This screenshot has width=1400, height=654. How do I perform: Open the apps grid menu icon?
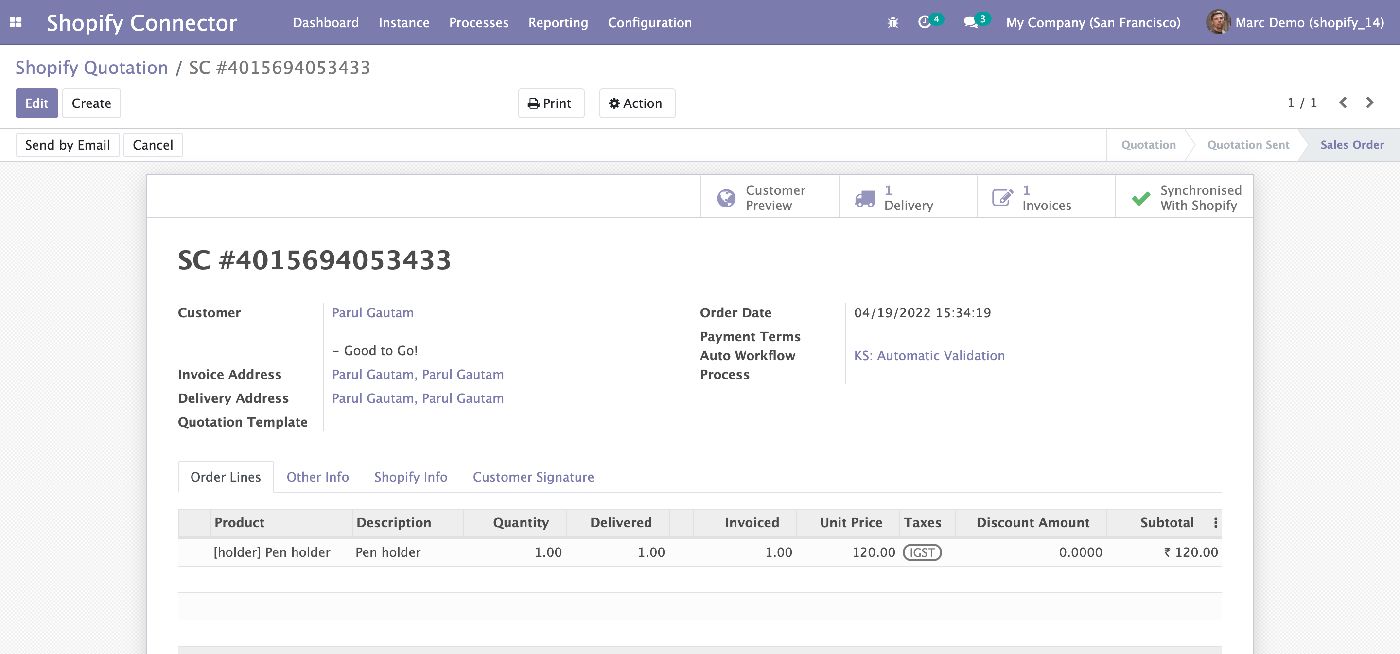tap(16, 22)
